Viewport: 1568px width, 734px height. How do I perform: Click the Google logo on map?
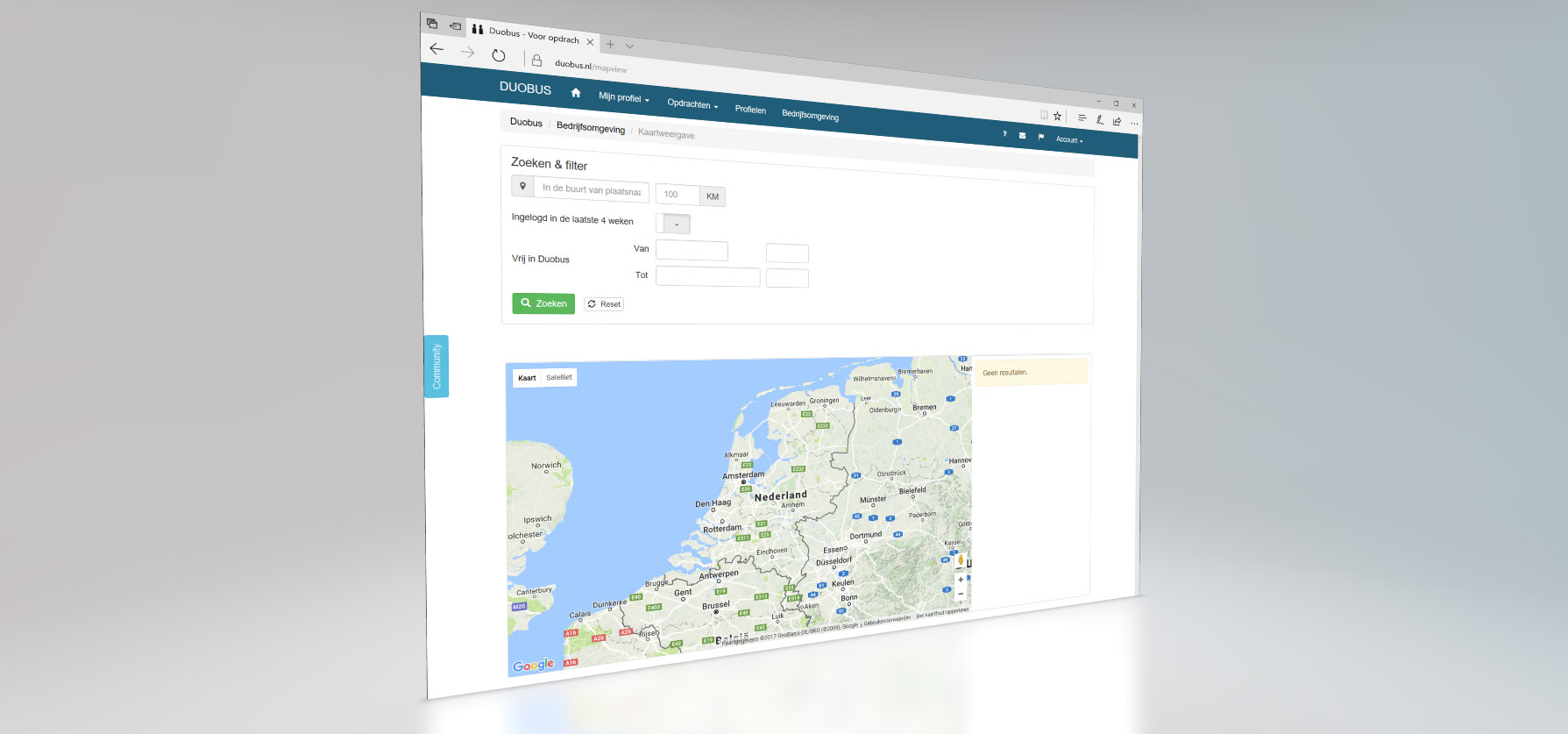tap(533, 666)
